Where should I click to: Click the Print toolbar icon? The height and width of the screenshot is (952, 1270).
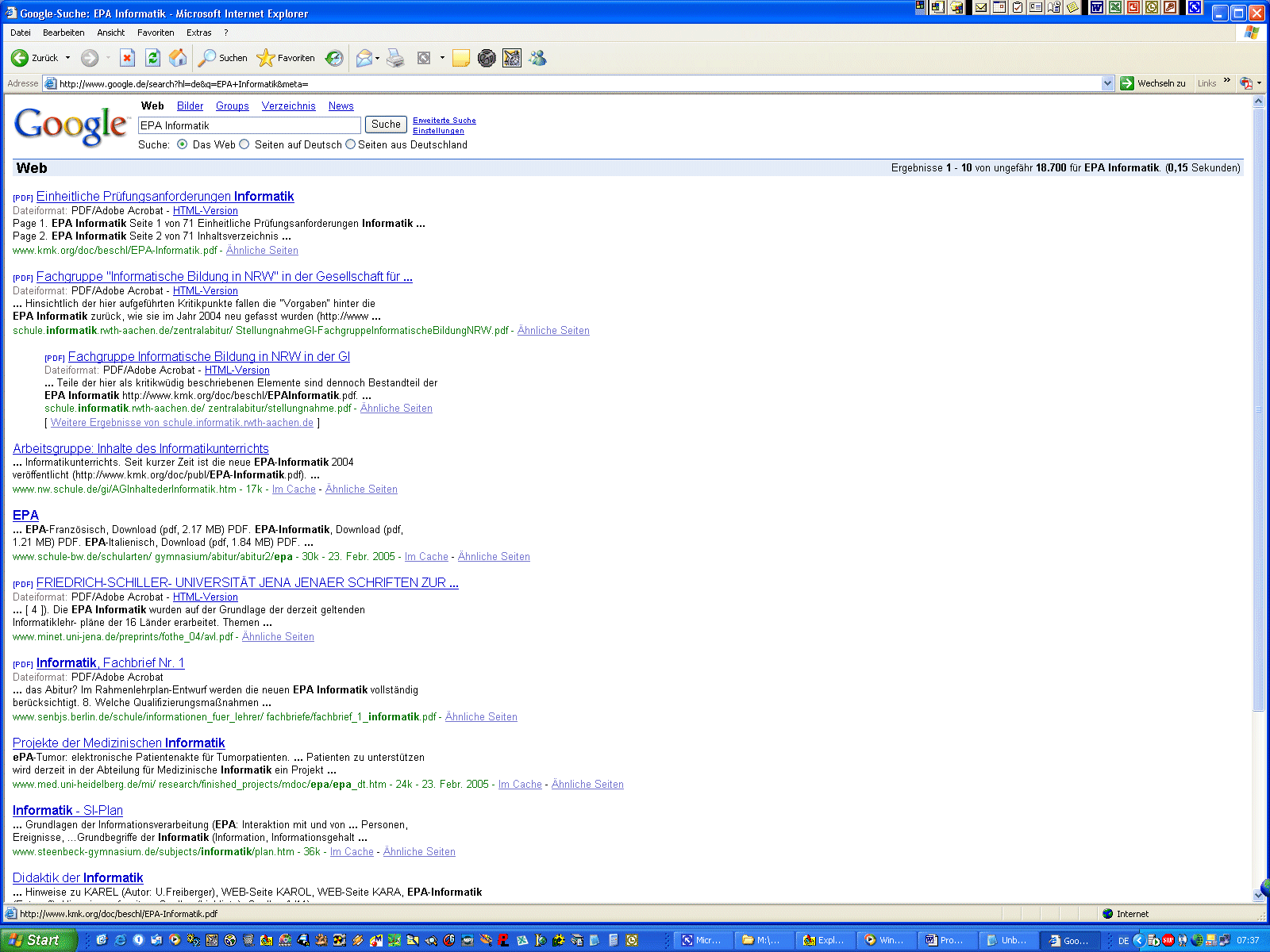click(x=395, y=58)
